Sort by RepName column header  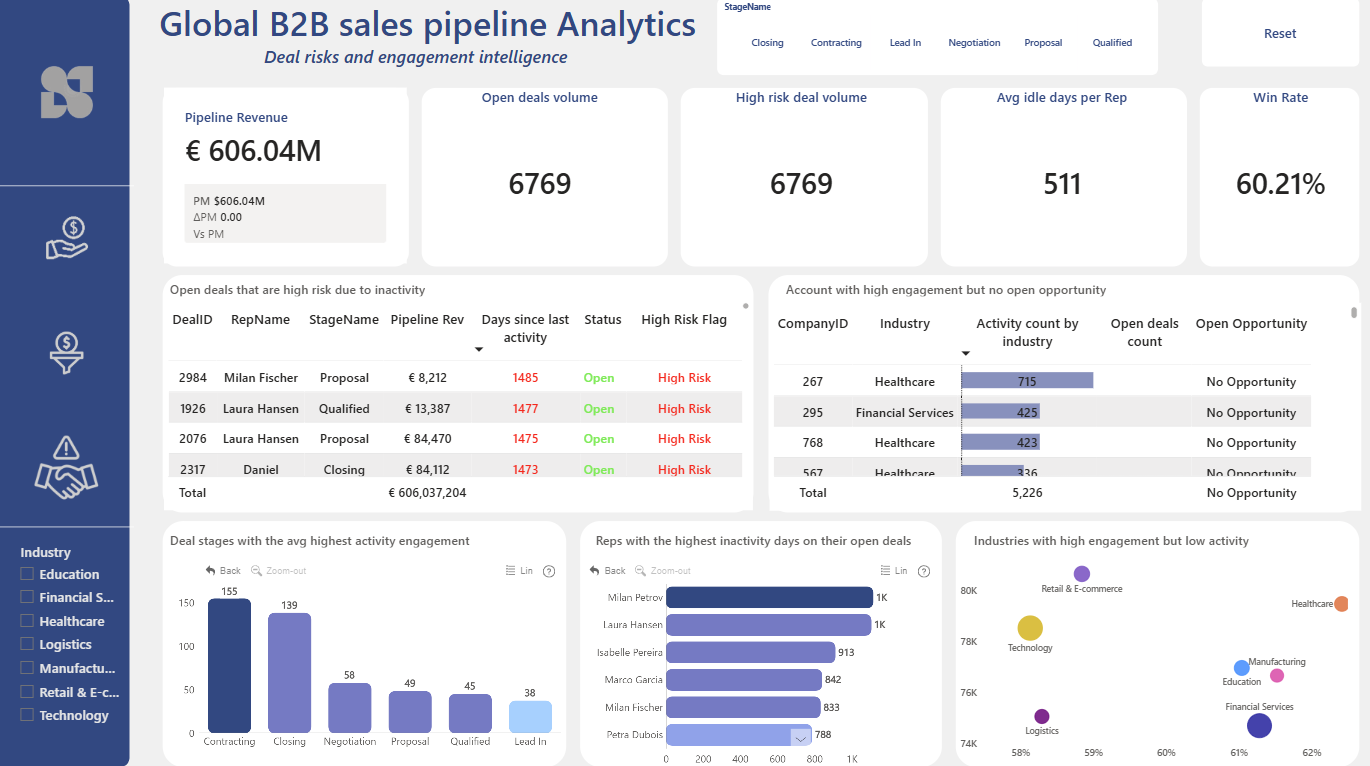[x=260, y=320]
